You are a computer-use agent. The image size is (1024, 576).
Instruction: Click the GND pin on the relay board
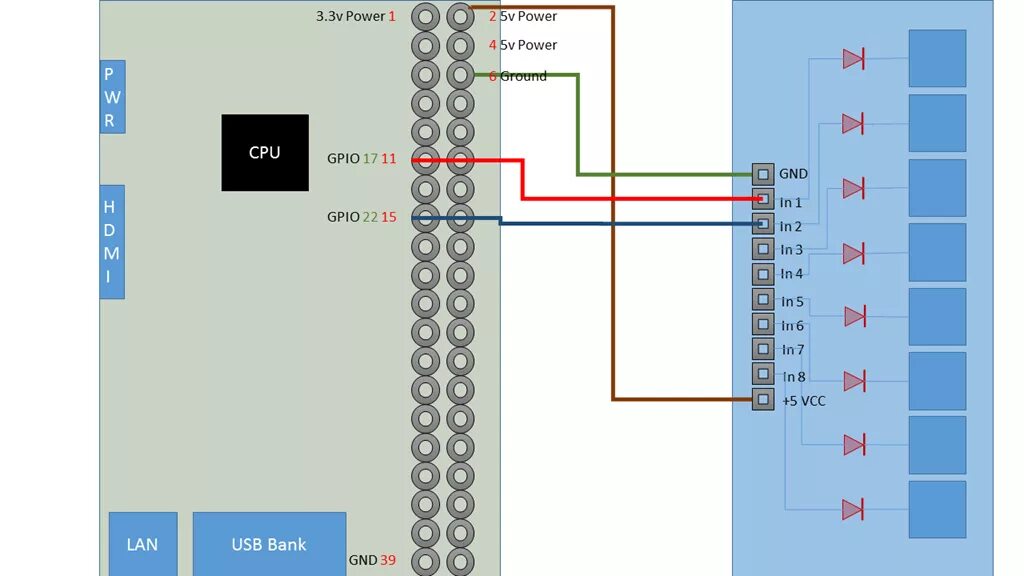pos(763,173)
